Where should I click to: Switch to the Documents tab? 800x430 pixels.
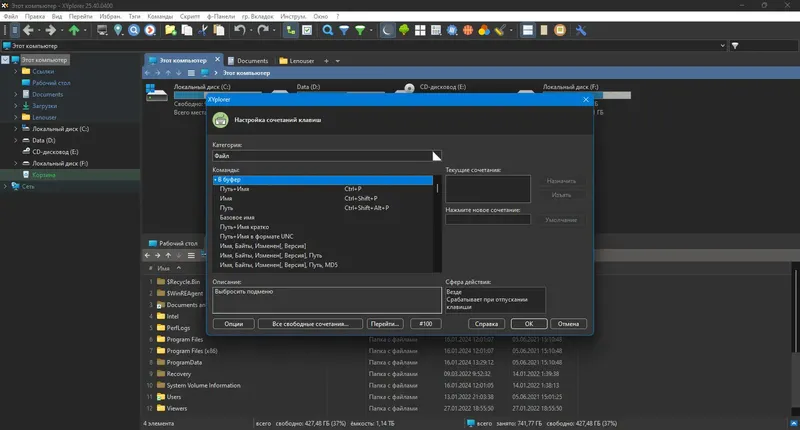[247, 61]
